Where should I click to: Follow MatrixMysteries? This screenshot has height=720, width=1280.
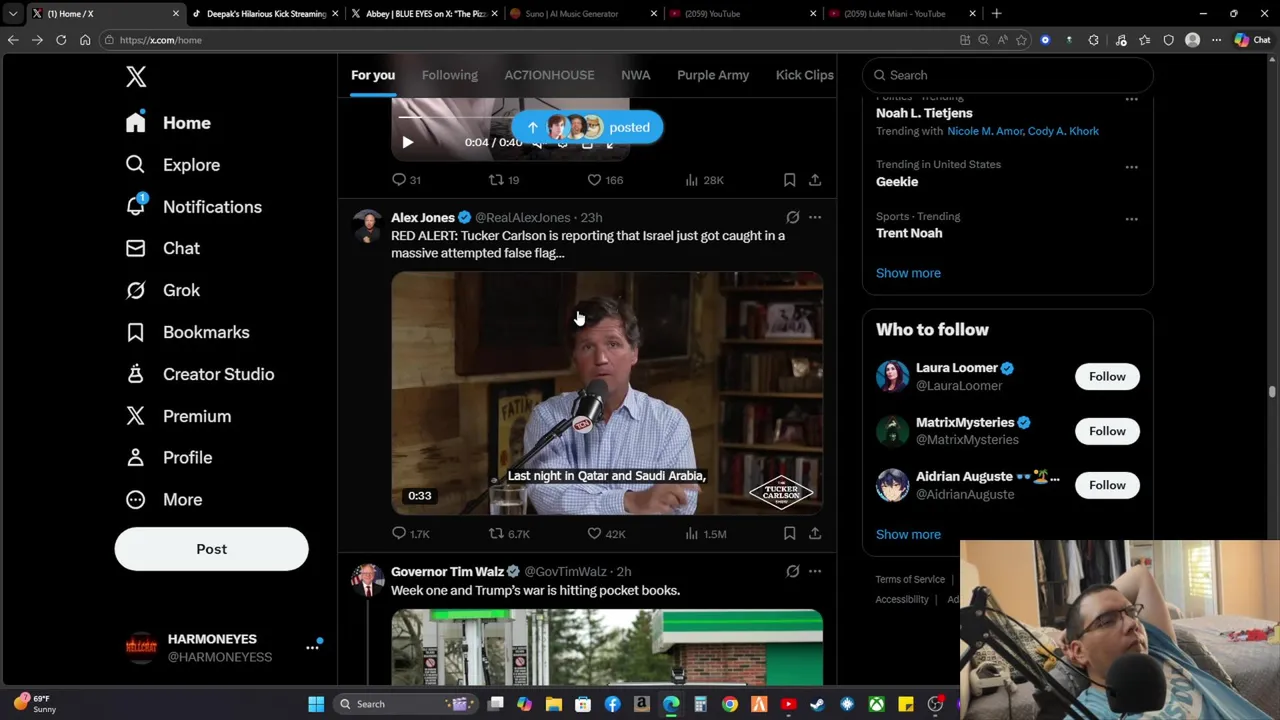point(1107,431)
